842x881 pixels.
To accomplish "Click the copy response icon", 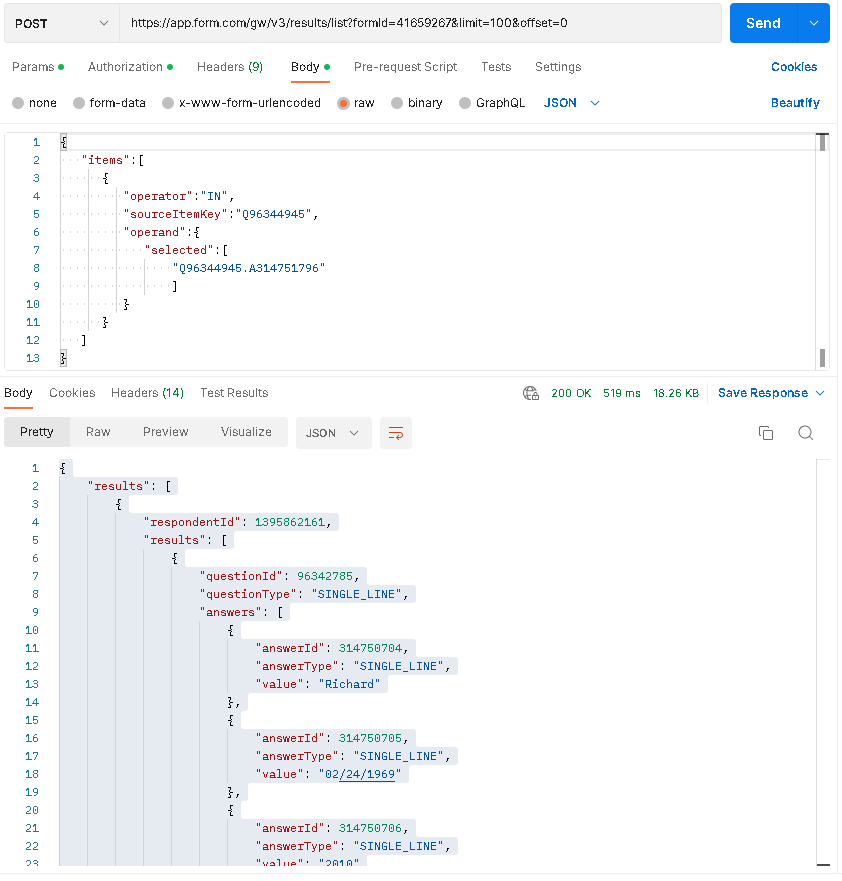I will (766, 433).
